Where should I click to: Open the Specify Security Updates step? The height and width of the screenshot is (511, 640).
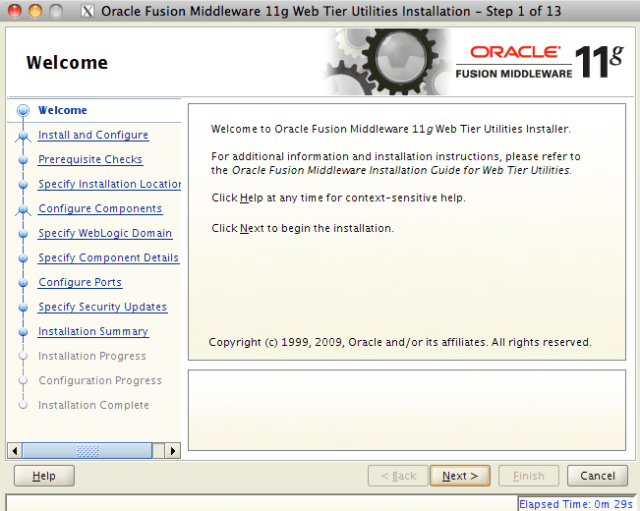pos(102,307)
